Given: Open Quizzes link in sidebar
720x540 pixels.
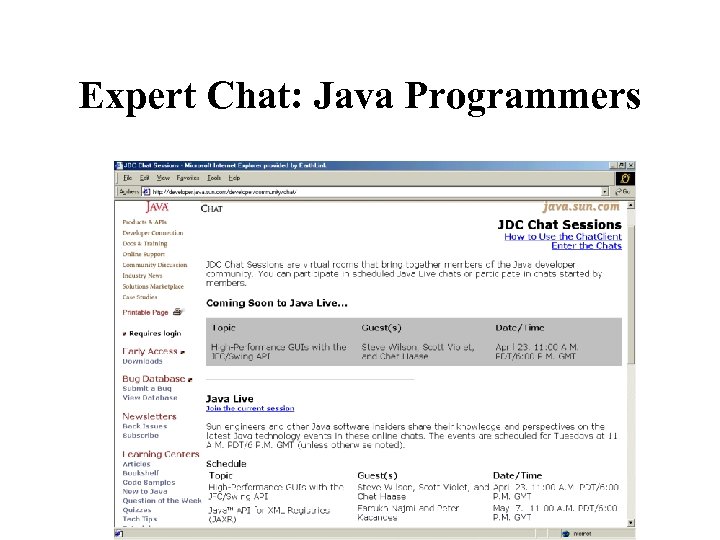Looking at the screenshot, I should click(136, 510).
